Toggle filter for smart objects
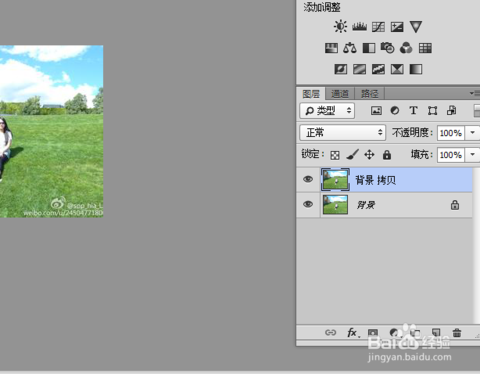The width and height of the screenshot is (480, 374). [x=451, y=110]
